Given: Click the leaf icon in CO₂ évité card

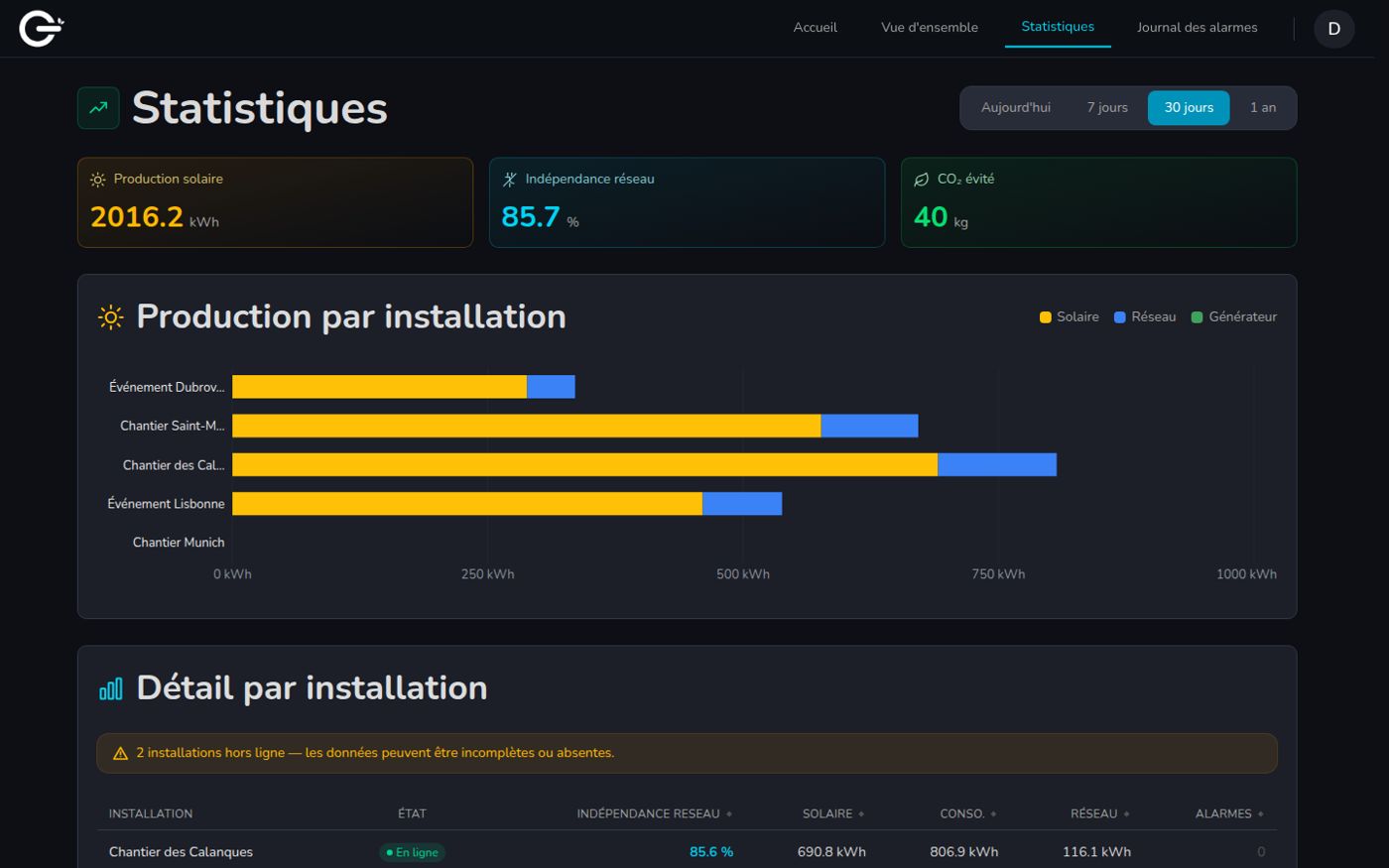Looking at the screenshot, I should pyautogui.click(x=921, y=180).
